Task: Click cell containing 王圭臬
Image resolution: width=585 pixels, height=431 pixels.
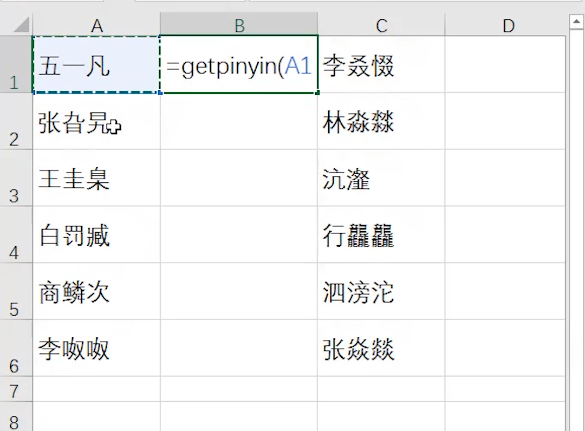Action: [x=97, y=178]
